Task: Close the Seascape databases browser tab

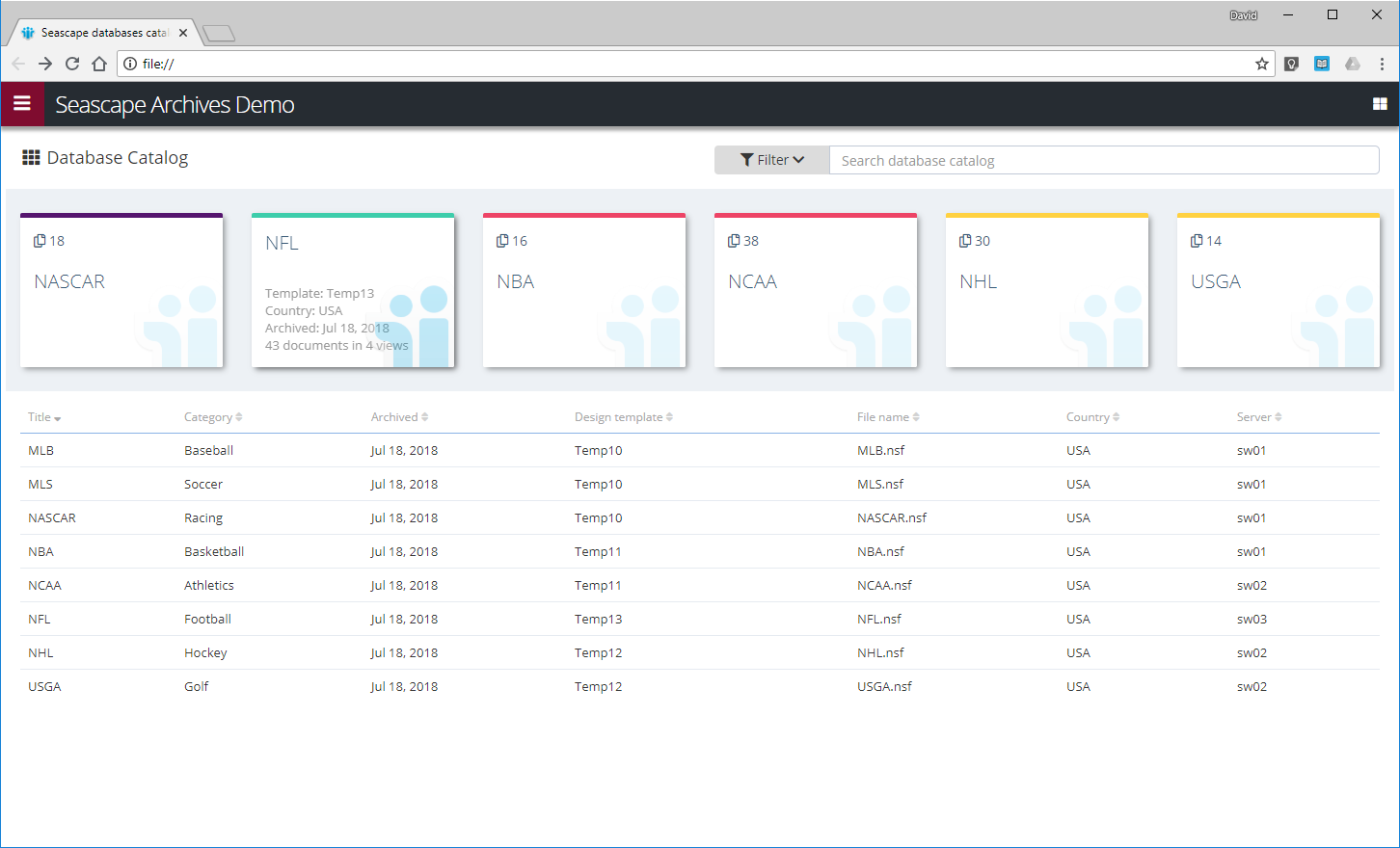Action: point(183,33)
